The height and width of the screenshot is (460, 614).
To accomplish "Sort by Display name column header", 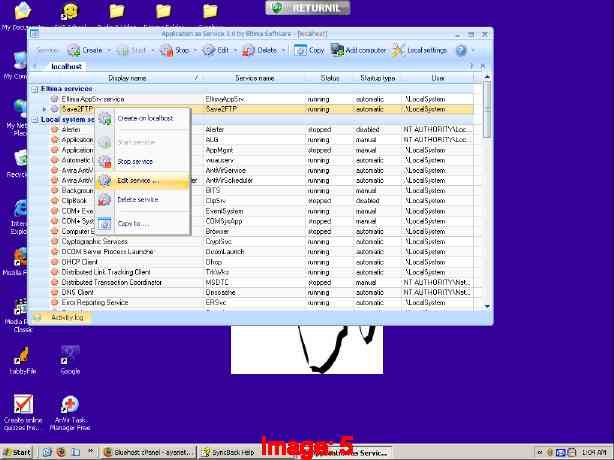I will 127,78.
